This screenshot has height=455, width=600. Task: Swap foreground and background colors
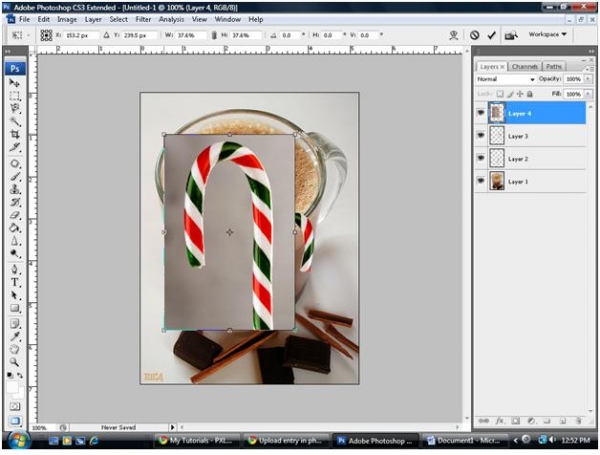(20, 375)
